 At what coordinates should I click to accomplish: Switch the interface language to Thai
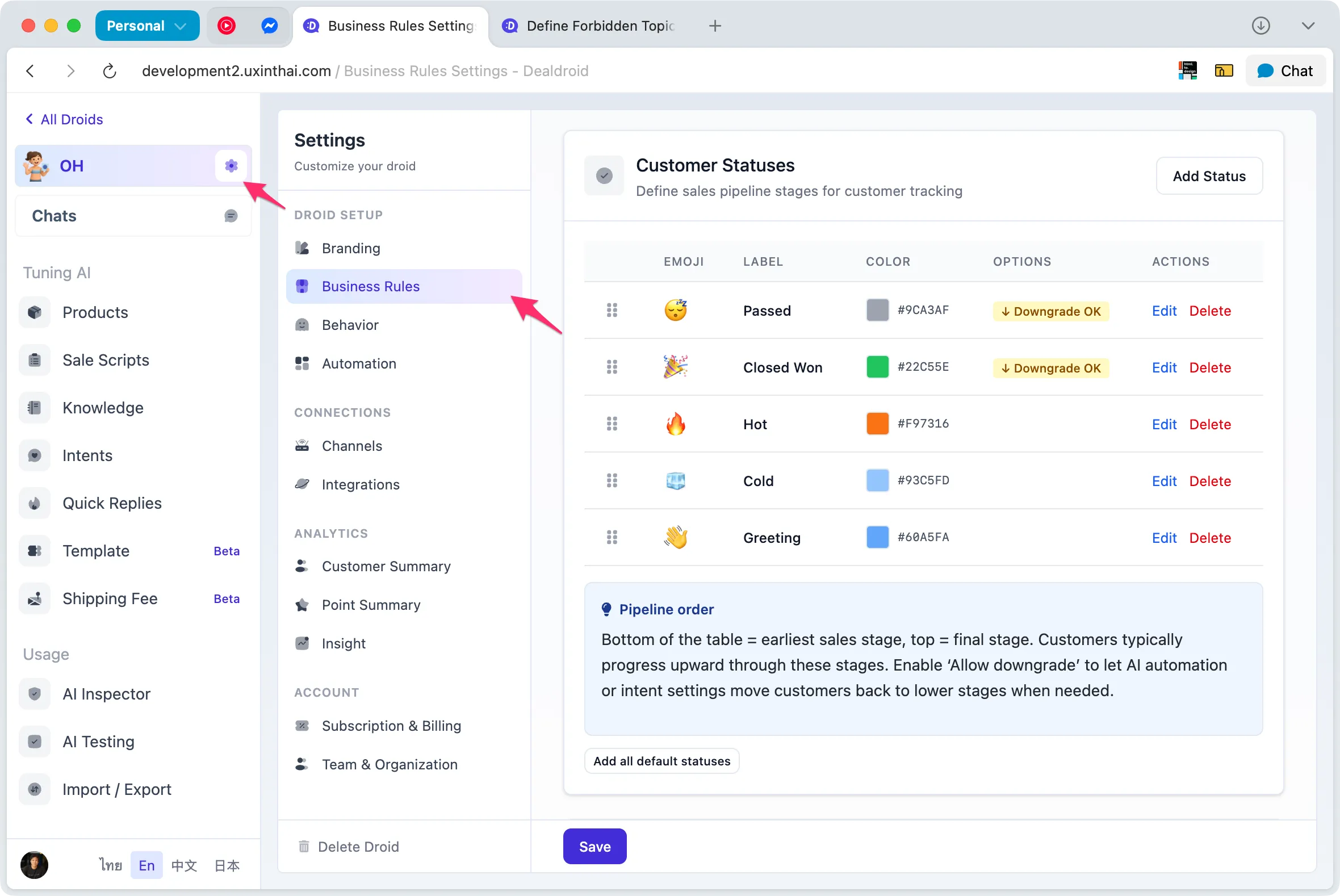pyautogui.click(x=110, y=865)
